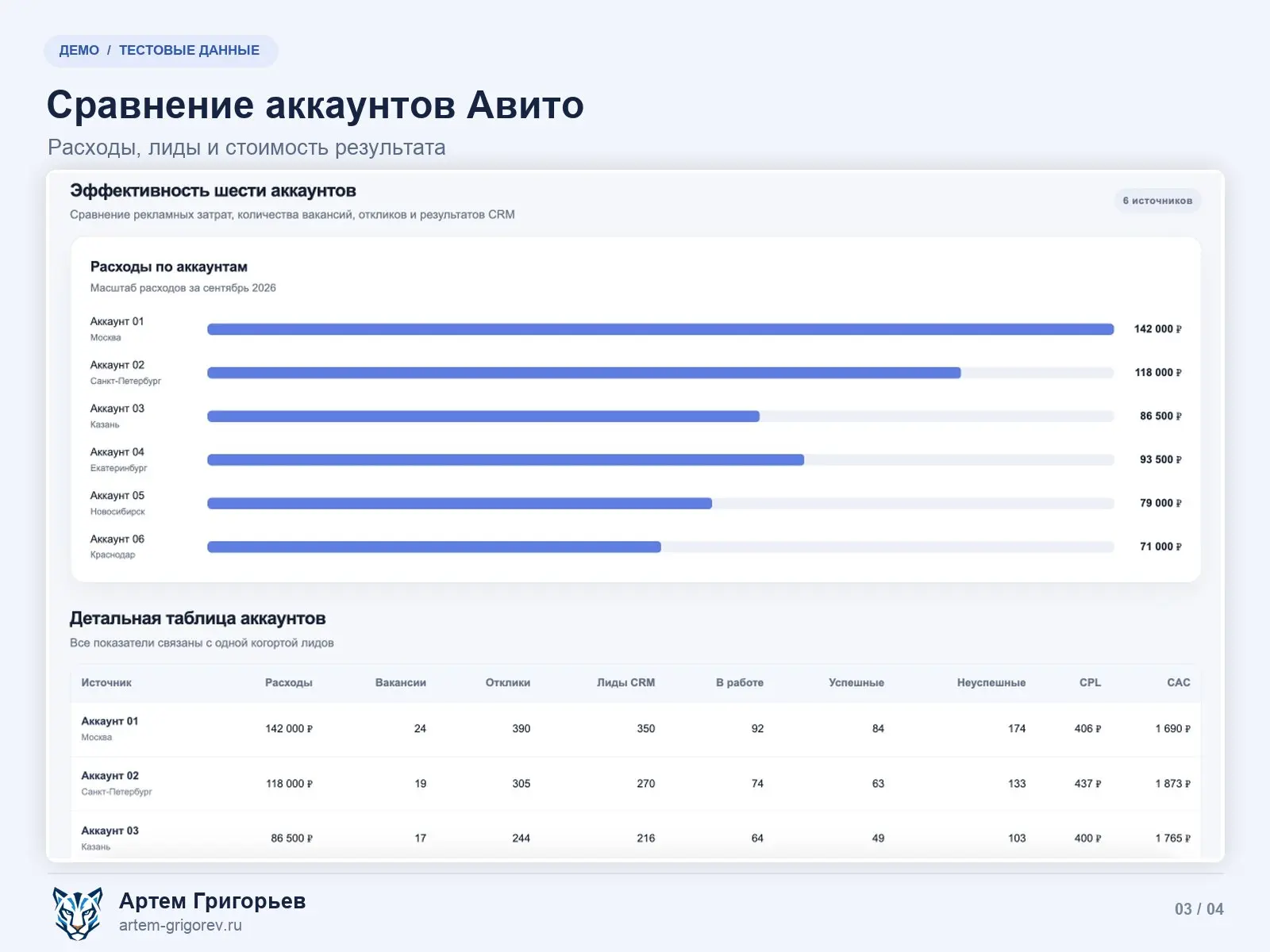Click Неуспешные value "103" for Аккаунт 03

[x=1017, y=838]
